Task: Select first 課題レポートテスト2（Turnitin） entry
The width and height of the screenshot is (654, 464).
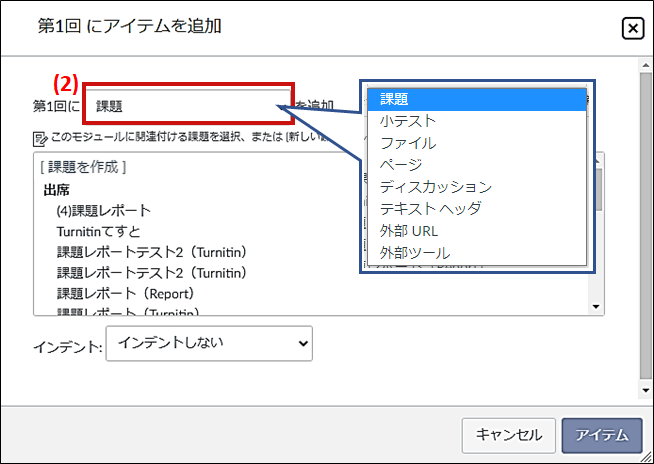Action: tap(151, 252)
